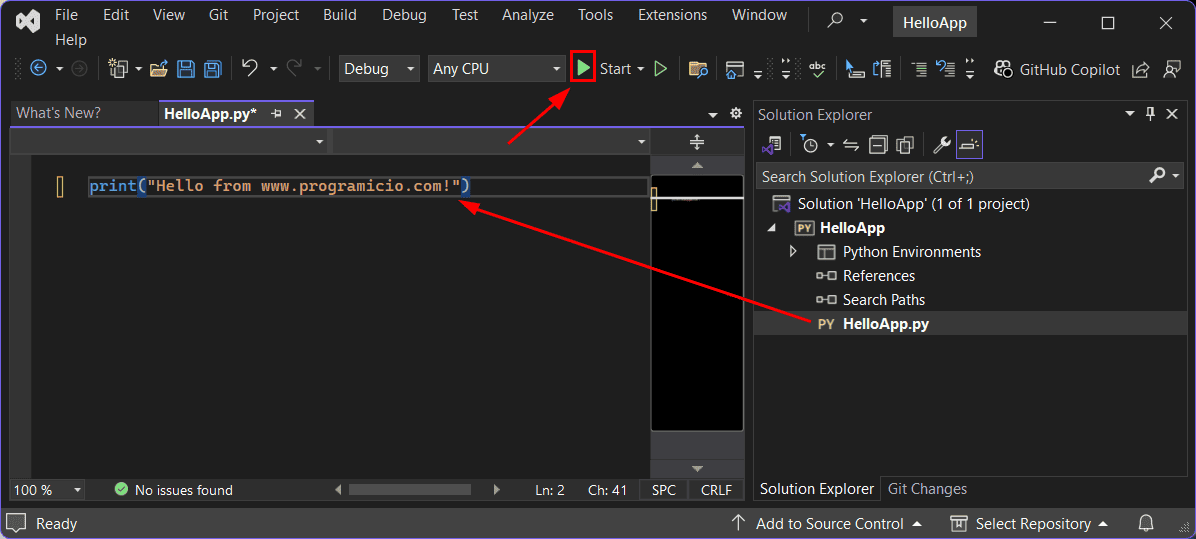Click the No issues found indicator
Viewport: 1196px width, 539px height.
tap(173, 490)
